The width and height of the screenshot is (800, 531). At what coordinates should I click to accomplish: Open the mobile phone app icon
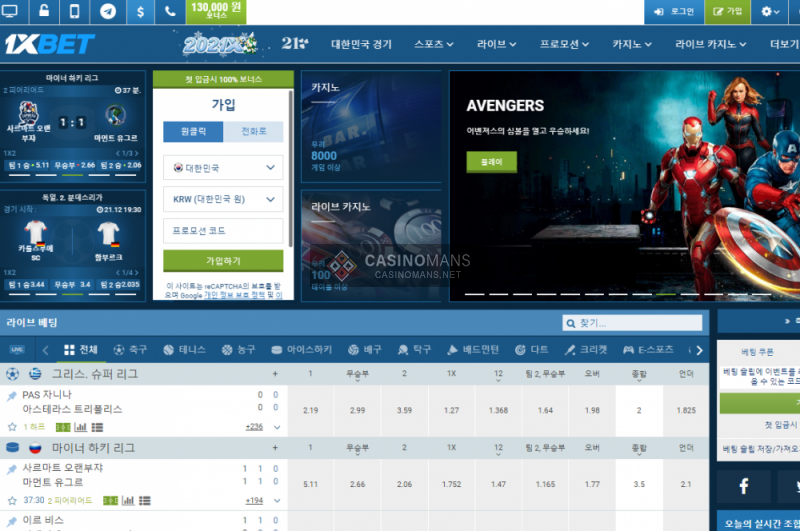click(75, 11)
